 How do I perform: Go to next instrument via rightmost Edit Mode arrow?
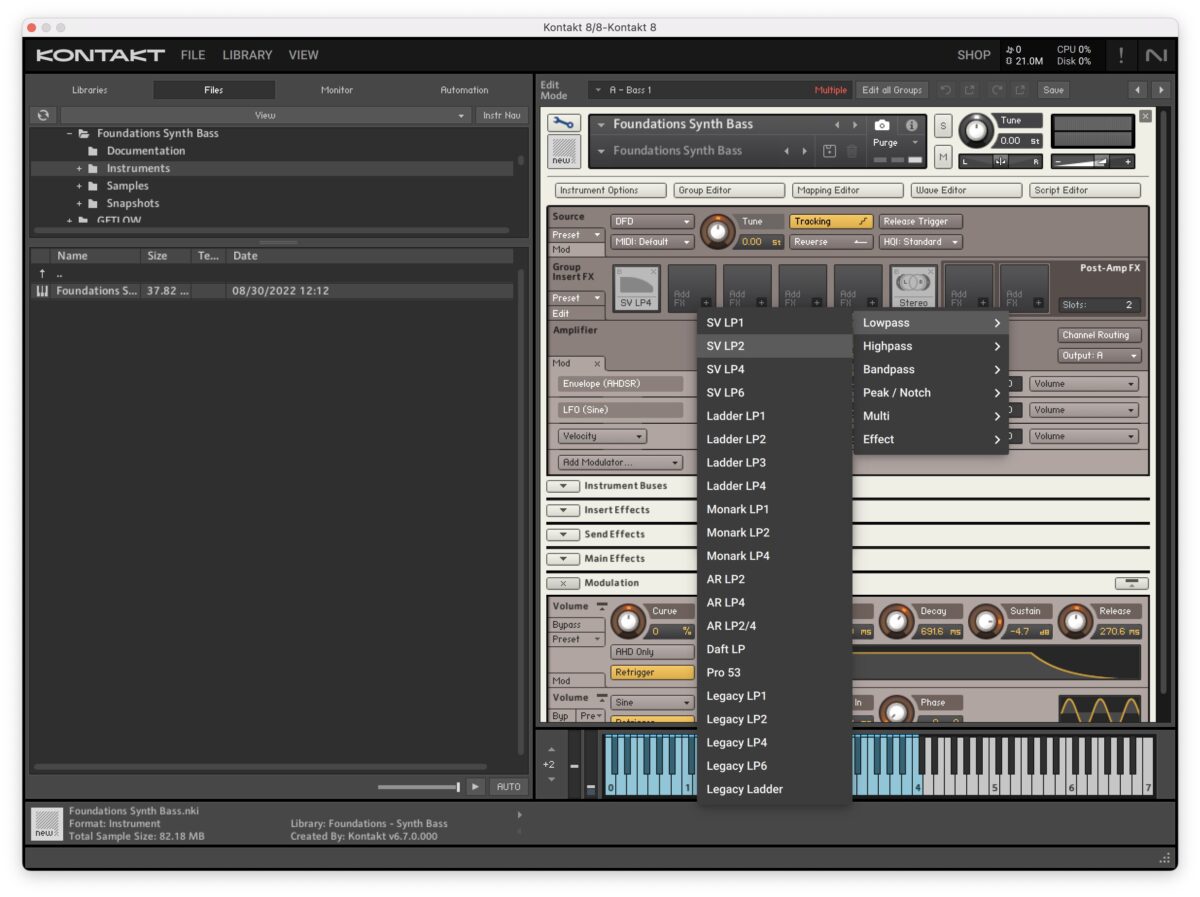(x=1161, y=90)
